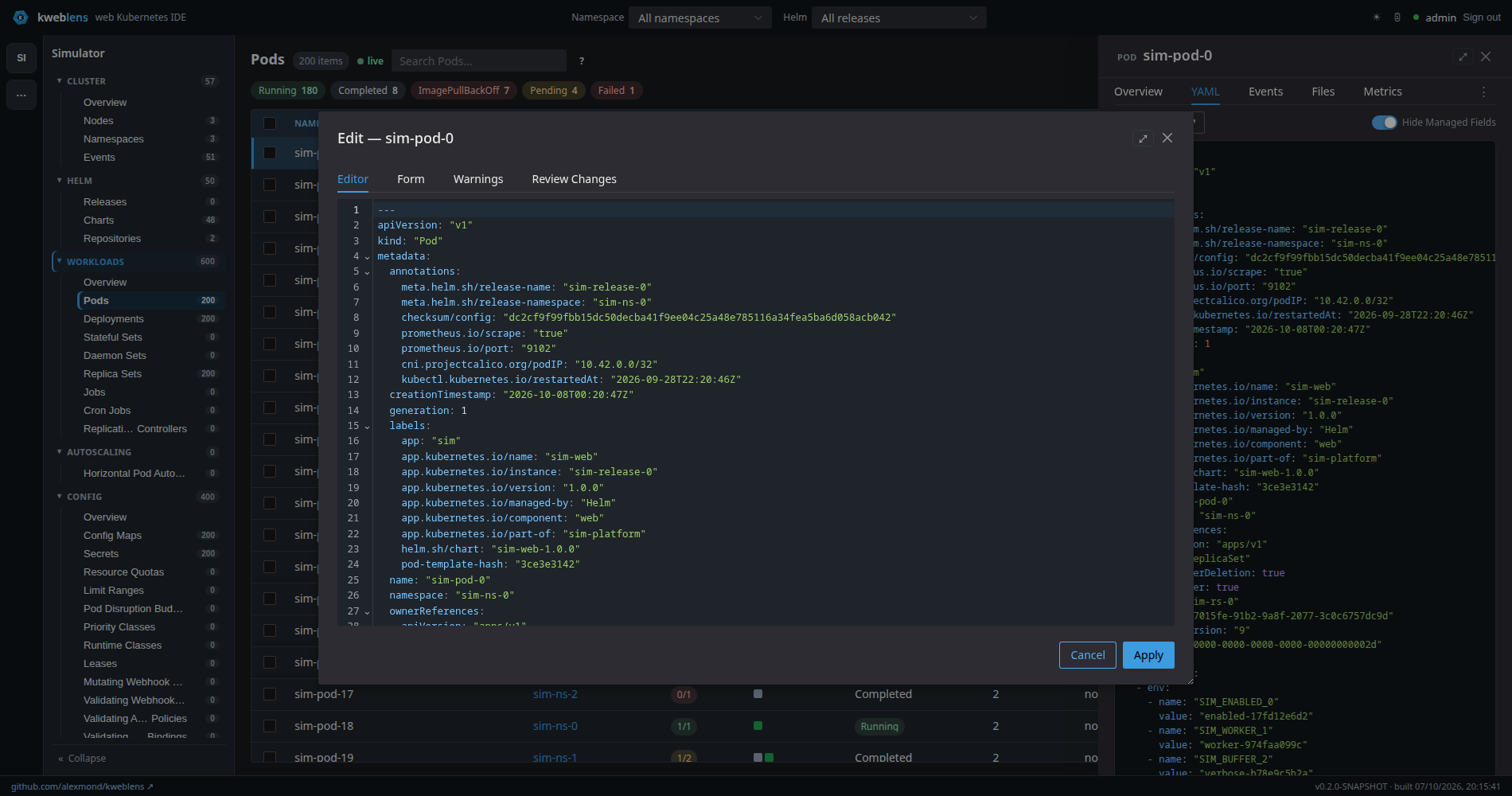
Task: Filter pods by the Completed 8 chip
Action: [368, 91]
